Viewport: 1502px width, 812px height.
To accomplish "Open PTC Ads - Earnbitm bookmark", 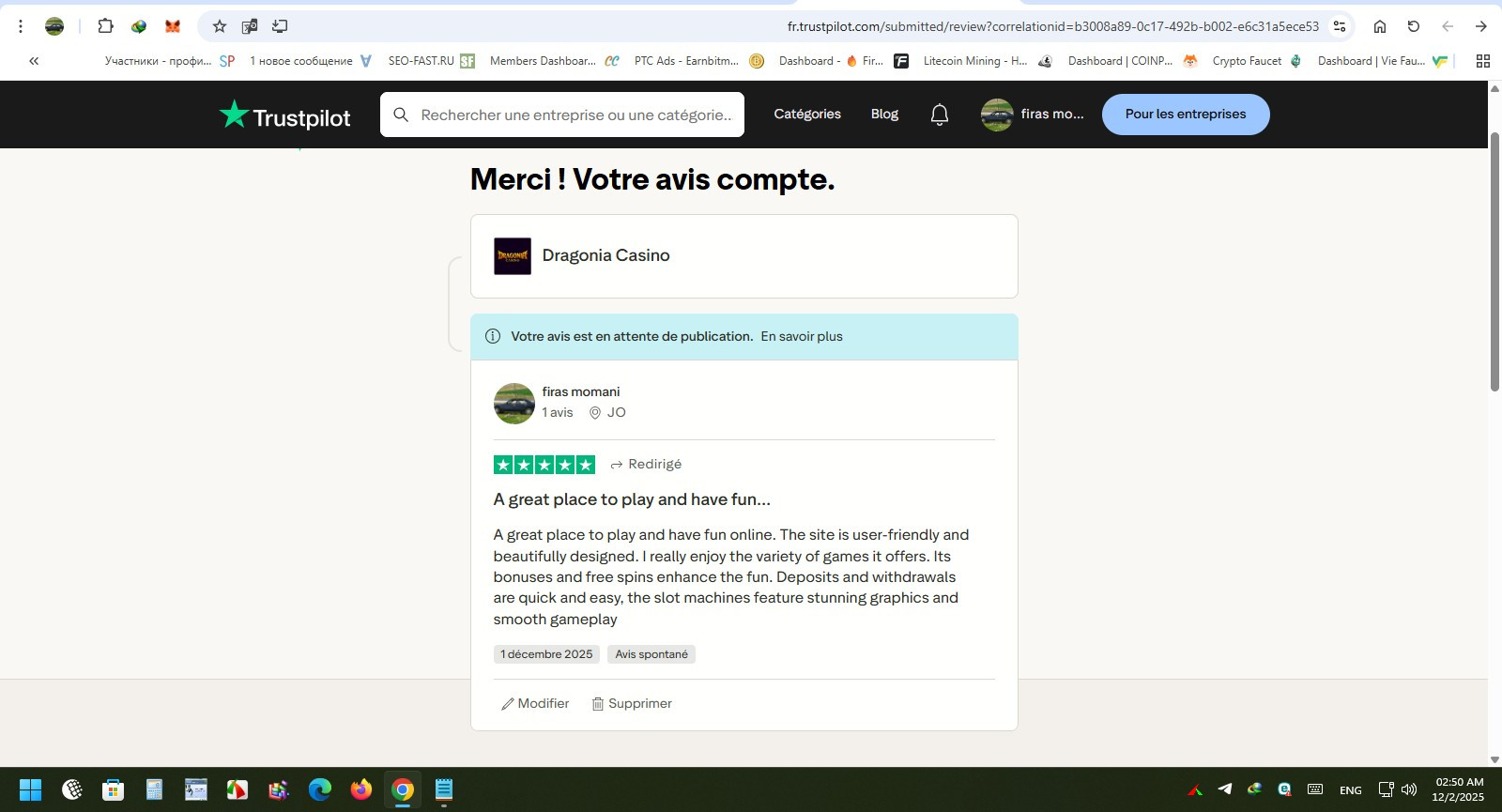I will [x=699, y=61].
